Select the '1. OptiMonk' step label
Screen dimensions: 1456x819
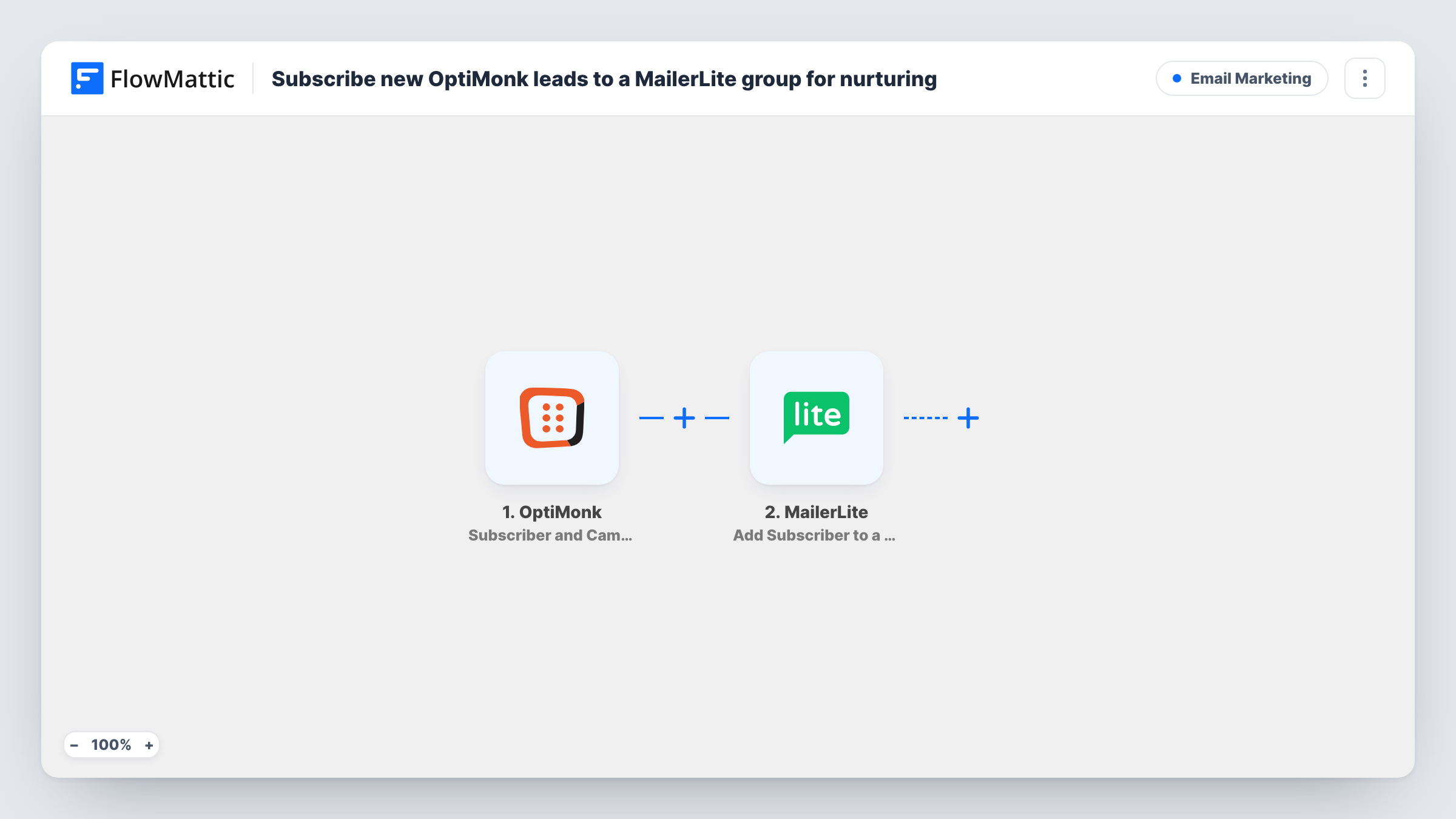[x=552, y=512]
